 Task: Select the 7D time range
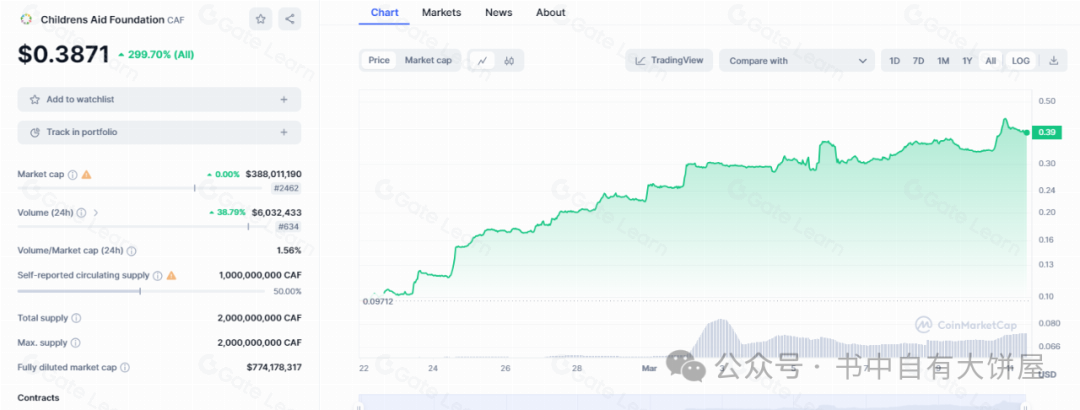point(918,61)
